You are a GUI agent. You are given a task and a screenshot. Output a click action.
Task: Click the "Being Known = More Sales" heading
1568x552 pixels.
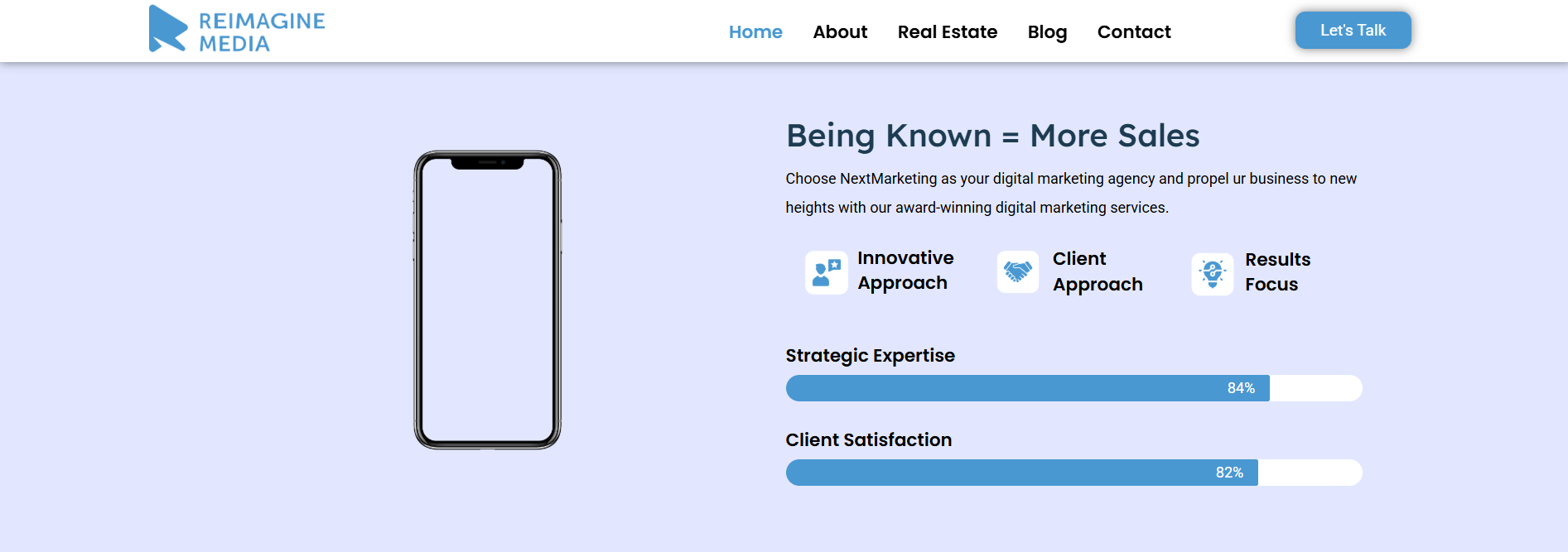pos(992,136)
